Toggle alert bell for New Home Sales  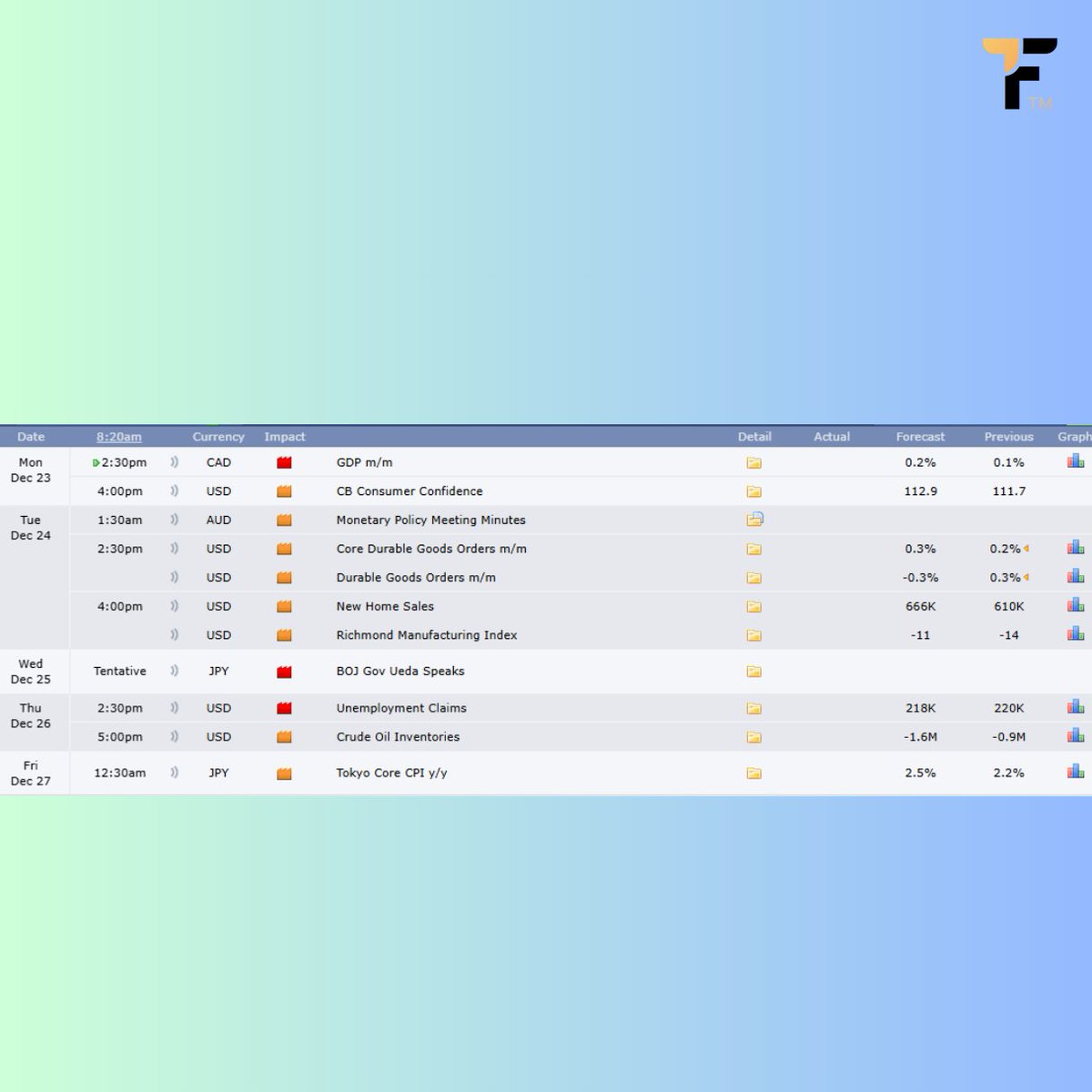175,606
